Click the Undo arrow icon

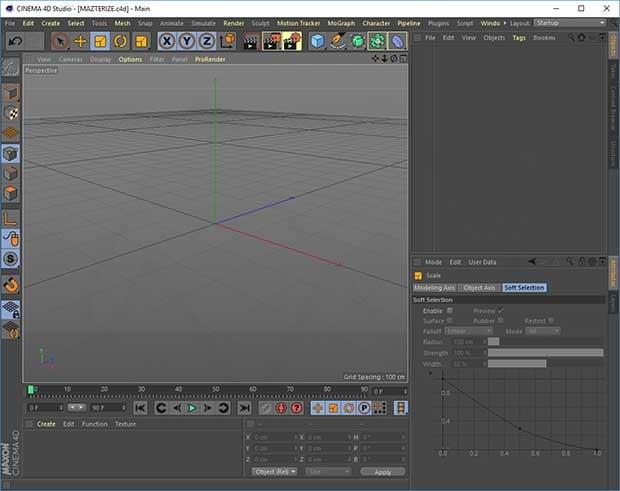coord(15,41)
